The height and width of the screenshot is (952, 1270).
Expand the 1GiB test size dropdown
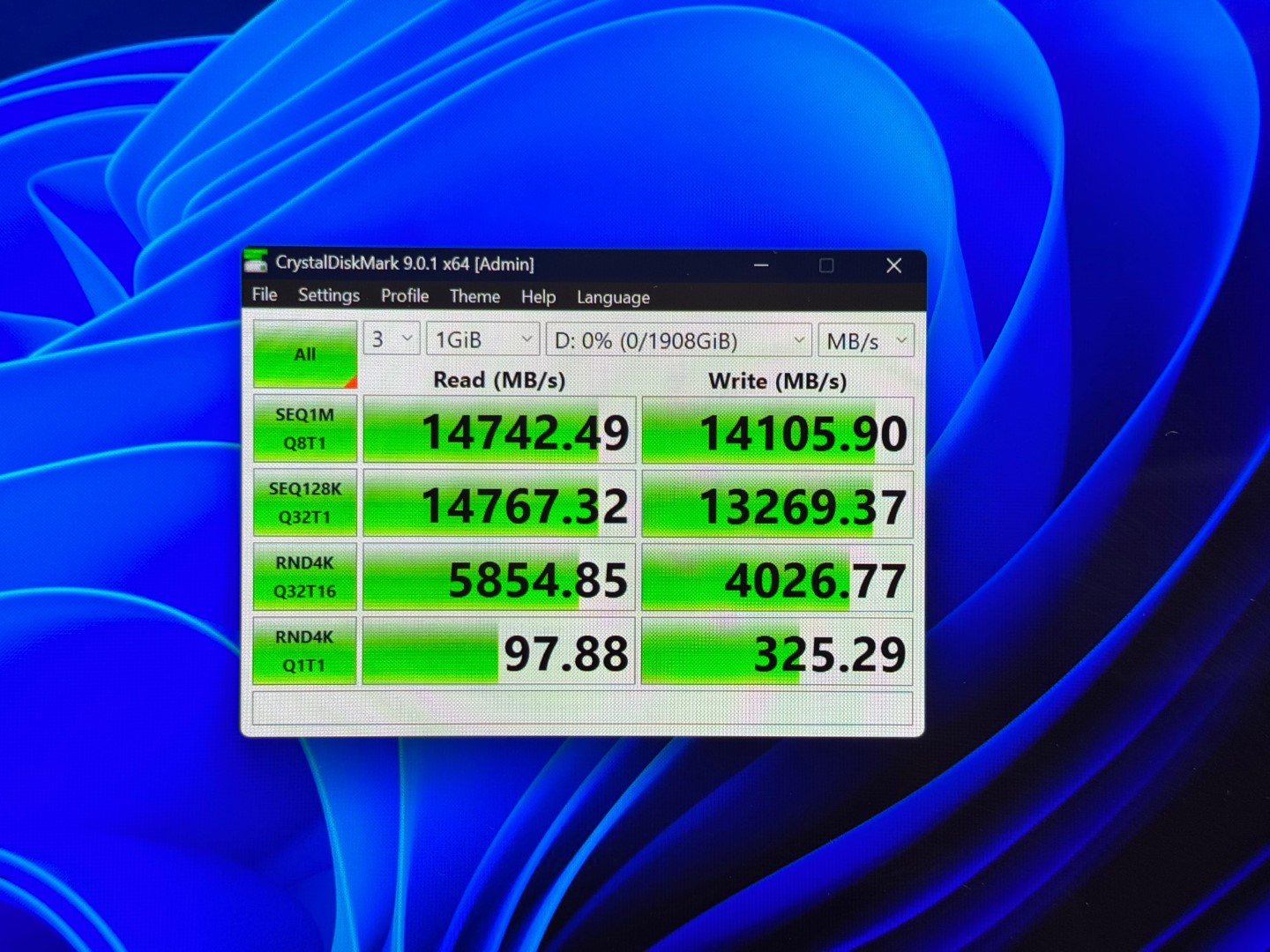pyautogui.click(x=482, y=340)
